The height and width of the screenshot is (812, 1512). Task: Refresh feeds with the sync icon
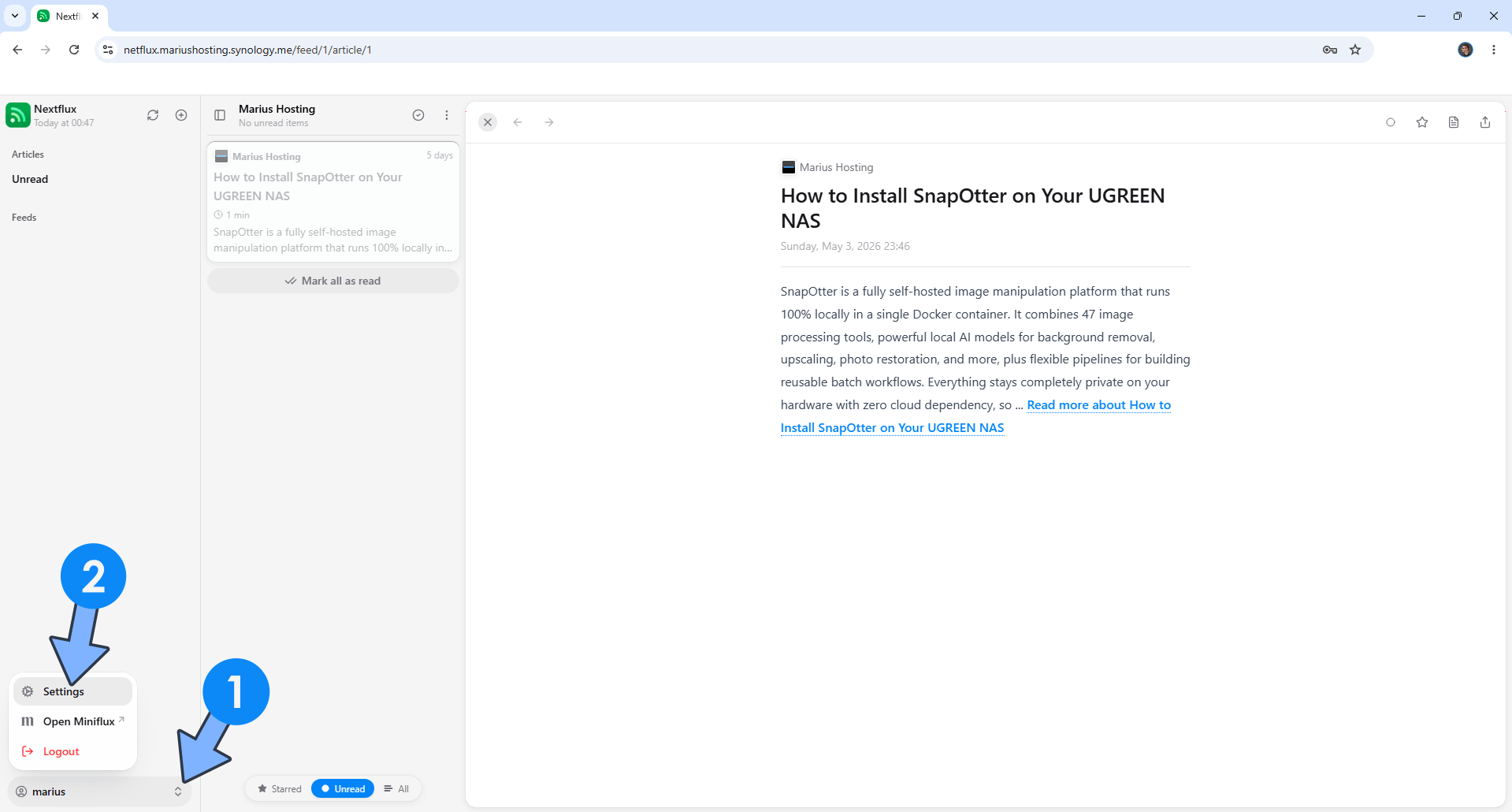(x=153, y=115)
